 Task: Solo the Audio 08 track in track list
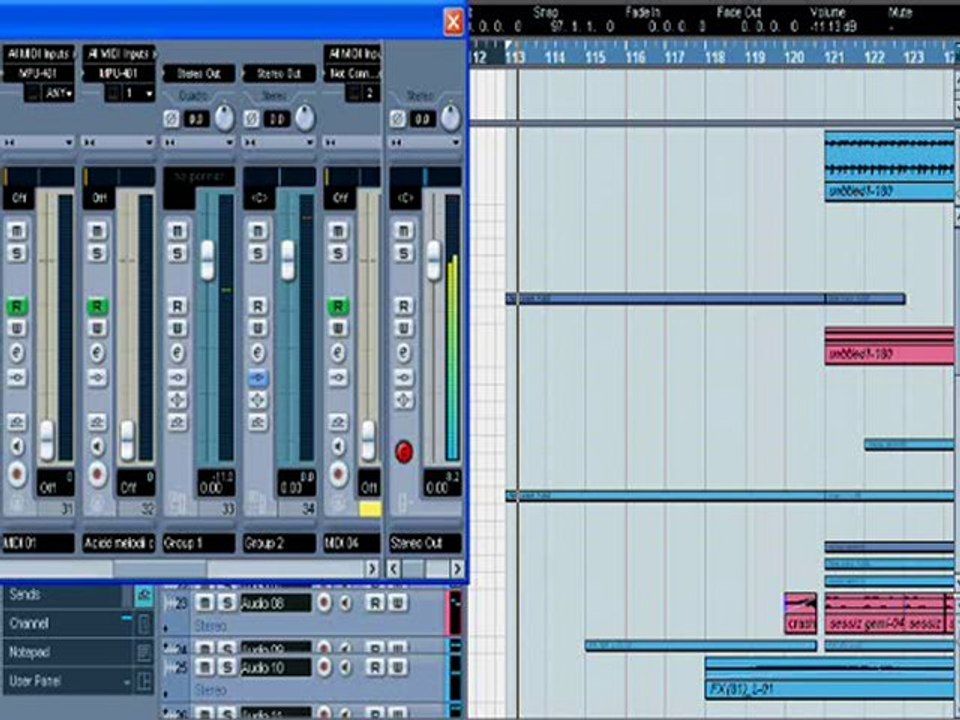[227, 604]
